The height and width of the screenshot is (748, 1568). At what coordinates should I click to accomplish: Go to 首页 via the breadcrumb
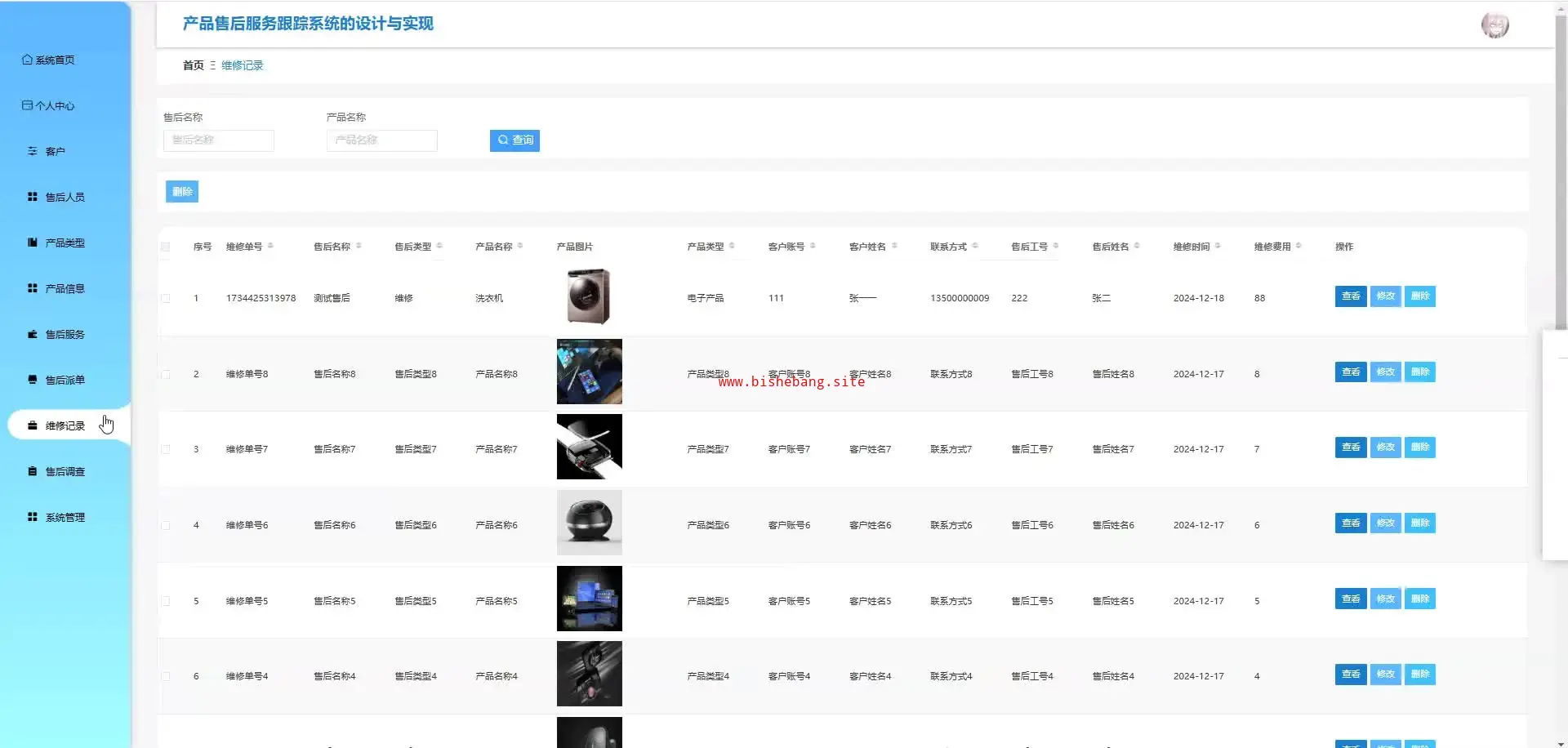194,65
